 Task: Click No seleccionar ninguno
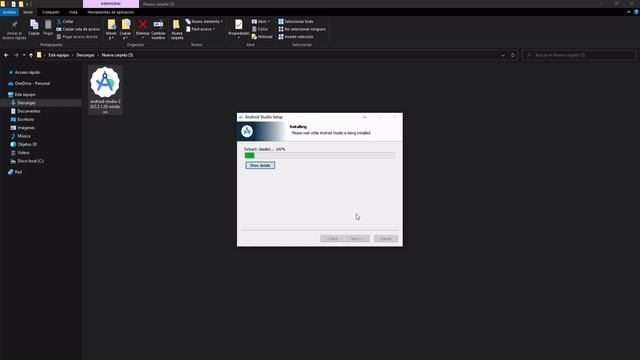[302, 29]
